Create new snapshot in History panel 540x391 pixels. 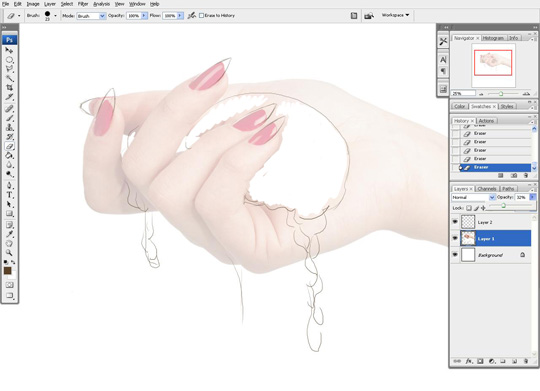514,176
